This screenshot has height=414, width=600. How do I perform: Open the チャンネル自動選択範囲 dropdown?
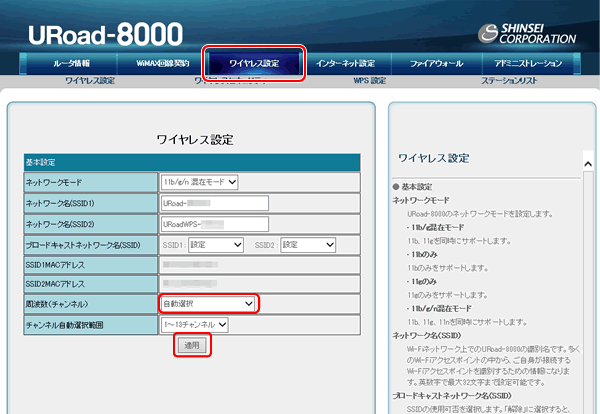tap(194, 324)
